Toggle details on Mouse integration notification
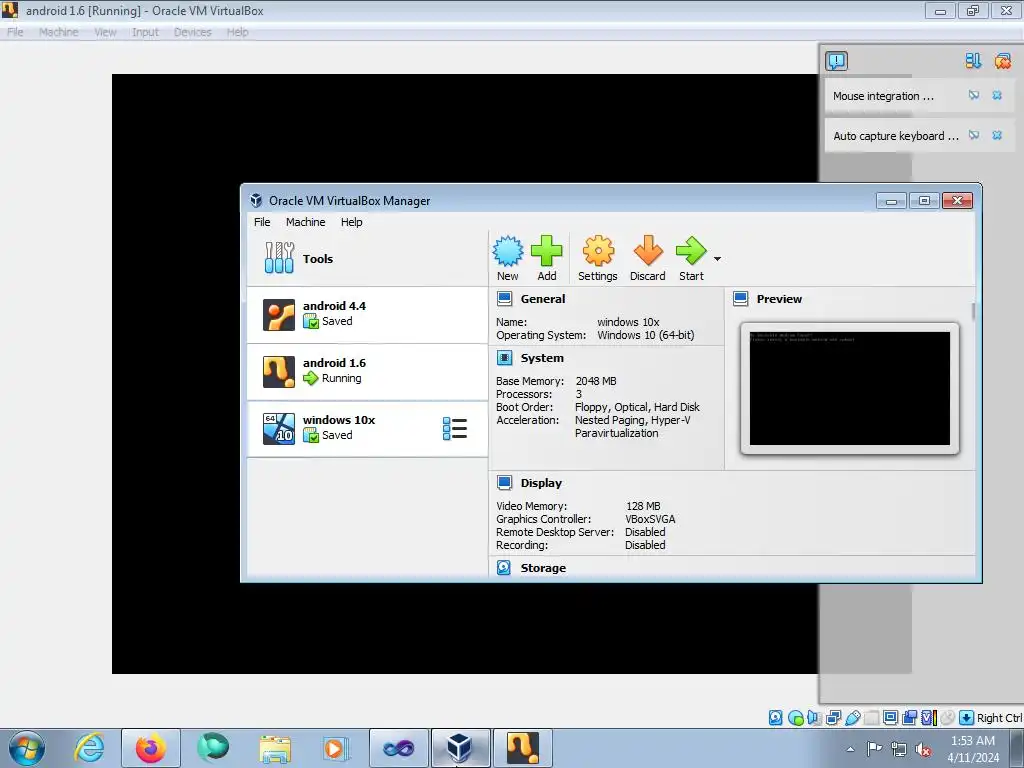Image resolution: width=1024 pixels, height=768 pixels. [974, 95]
